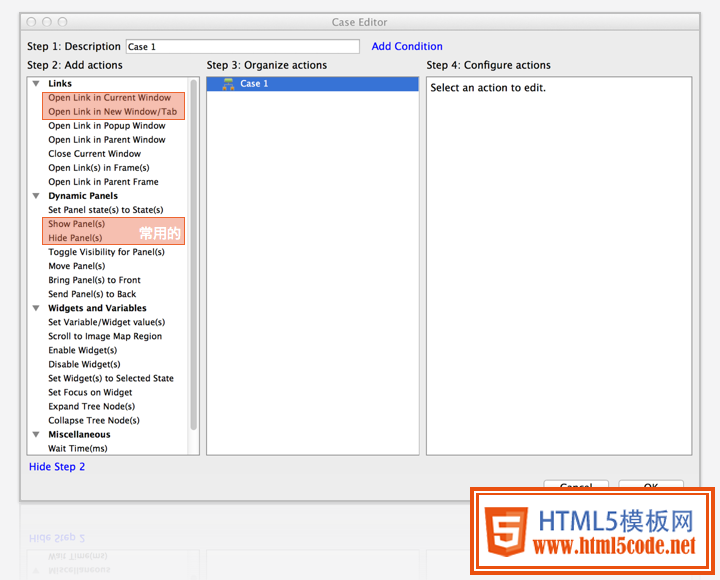The image size is (720, 580).
Task: Click into the Description text field
Action: pos(241,46)
